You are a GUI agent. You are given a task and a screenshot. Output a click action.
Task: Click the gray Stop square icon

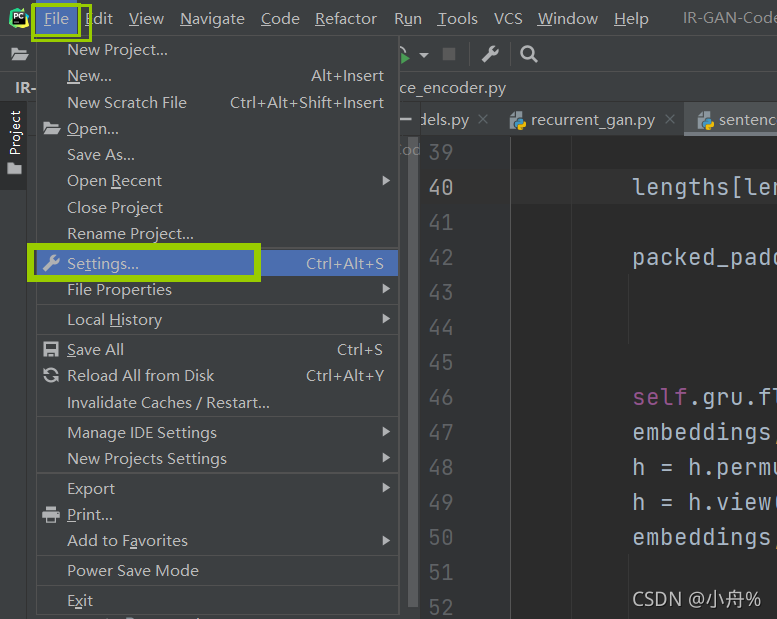point(449,54)
